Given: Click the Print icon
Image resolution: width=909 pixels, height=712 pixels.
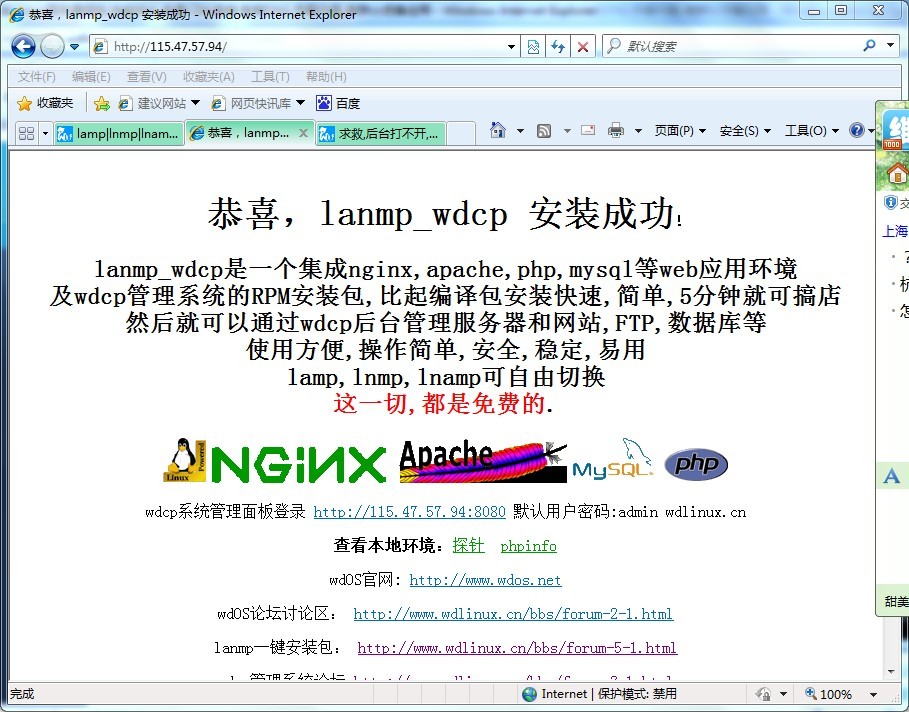Looking at the screenshot, I should click(x=616, y=130).
